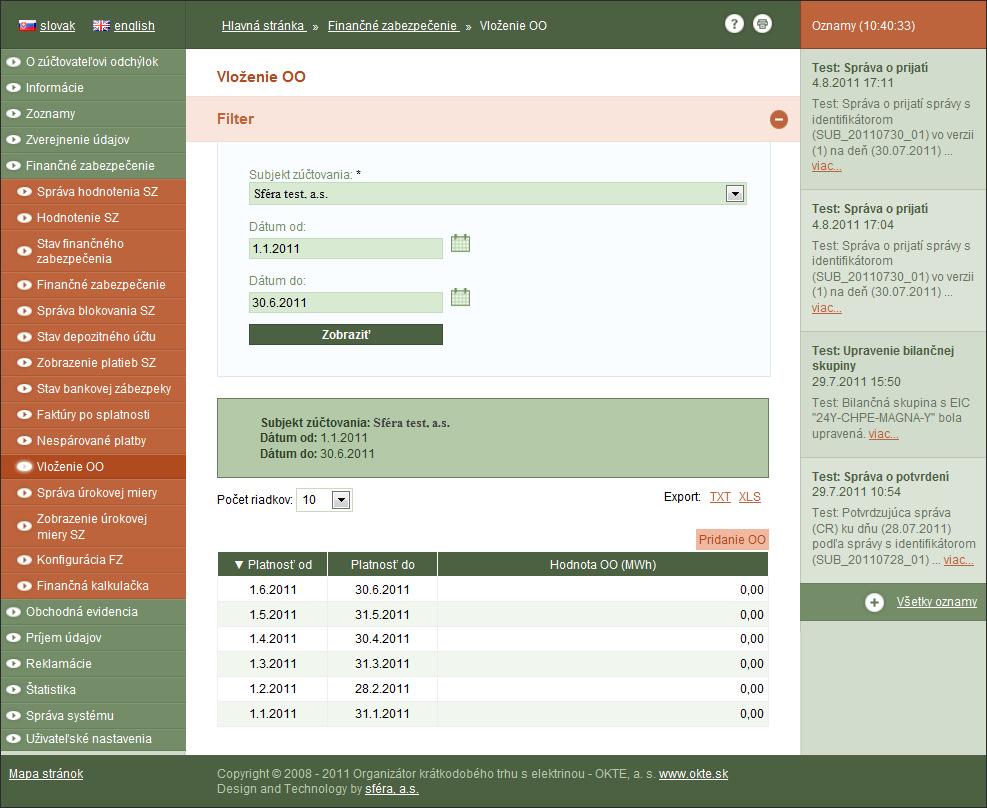Click plus icon beside Všetky oznamy
The width and height of the screenshot is (987, 808).
click(874, 602)
